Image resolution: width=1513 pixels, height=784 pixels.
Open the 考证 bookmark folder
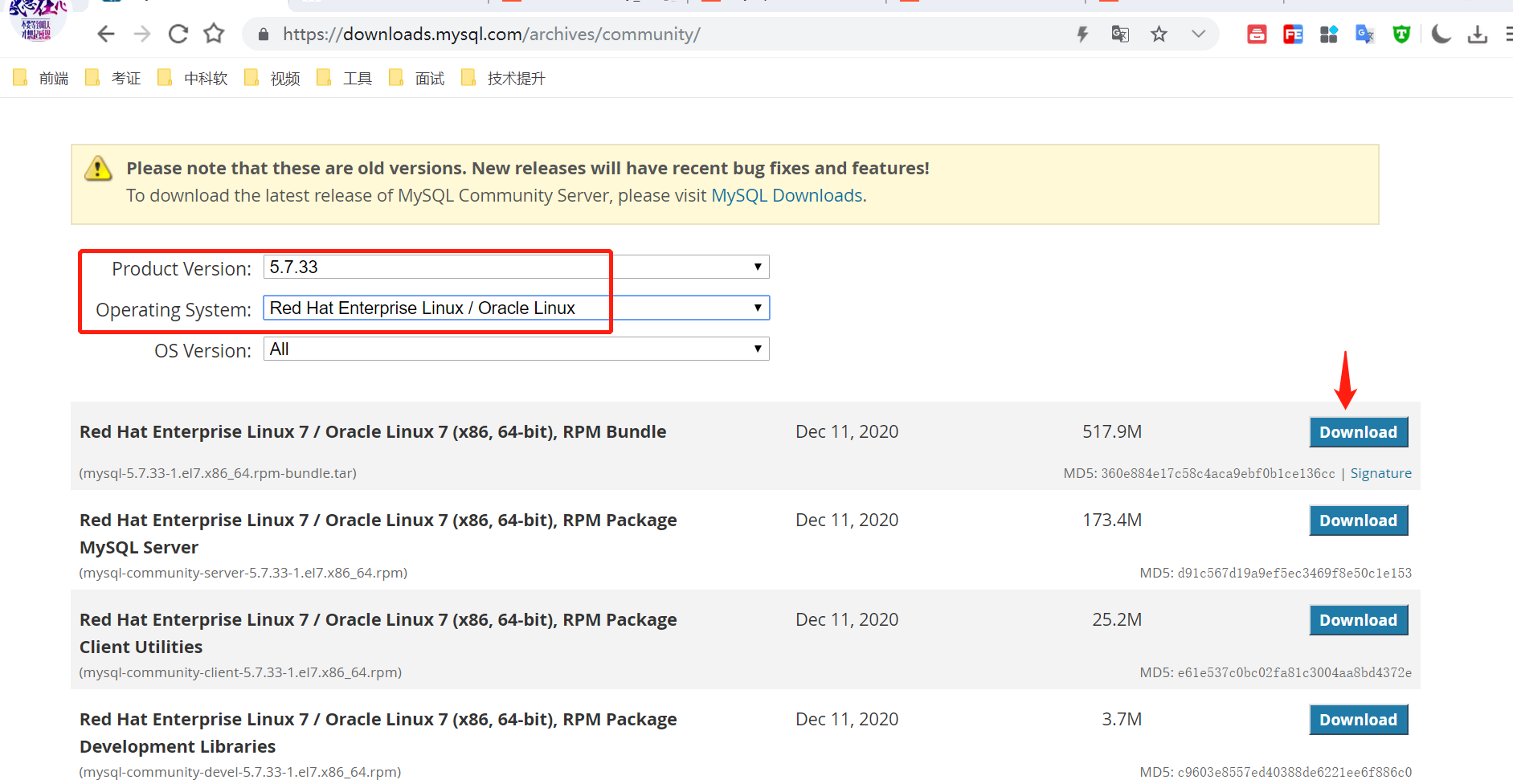113,78
